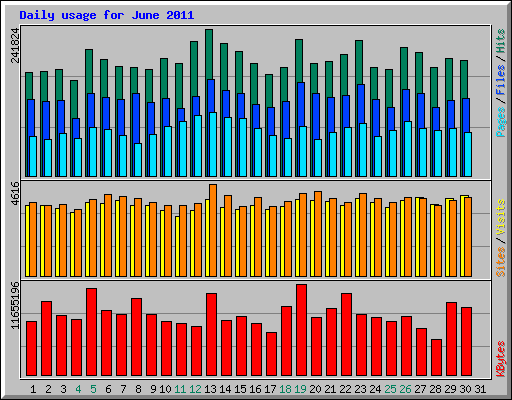
Task: Click the 'Daily usage for June 2011' title
Action: pos(107,15)
